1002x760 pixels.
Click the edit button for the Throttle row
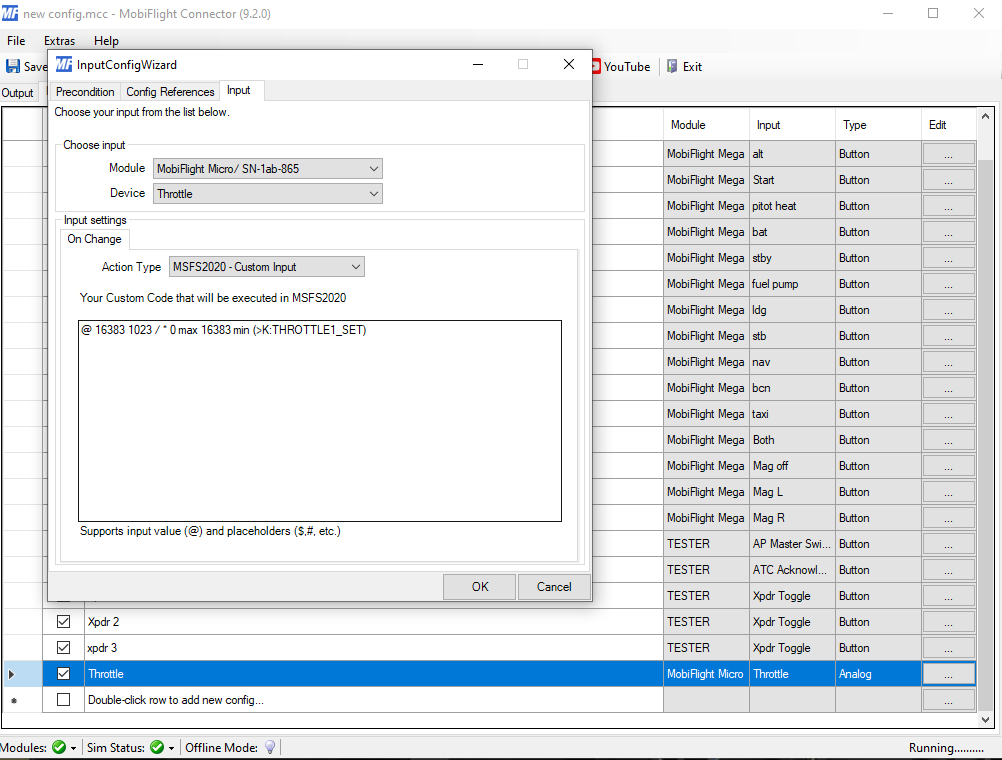pyautogui.click(x=948, y=674)
